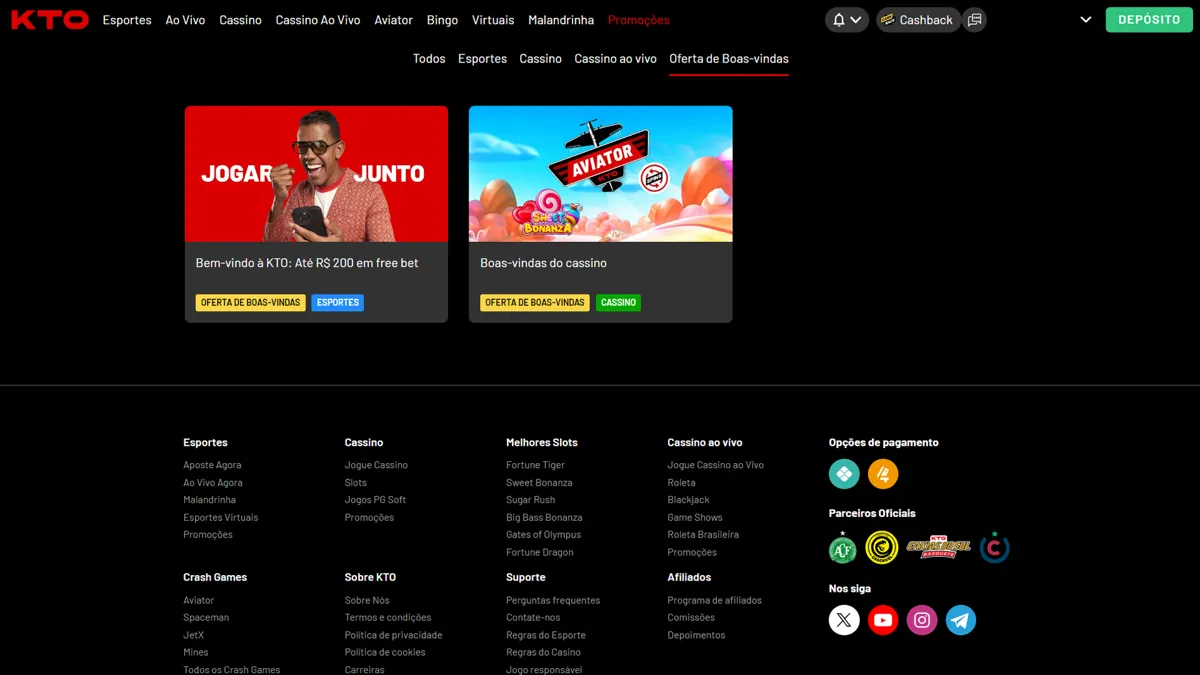Open the chat support icon
The height and width of the screenshot is (675, 1200).
coord(975,20)
